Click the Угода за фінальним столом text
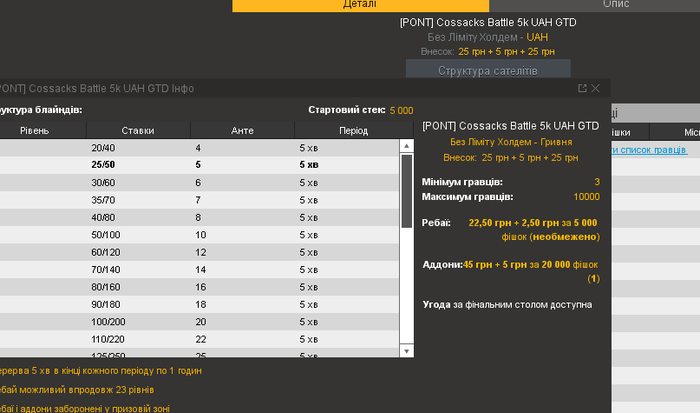This screenshot has width=700, height=413. (507, 305)
